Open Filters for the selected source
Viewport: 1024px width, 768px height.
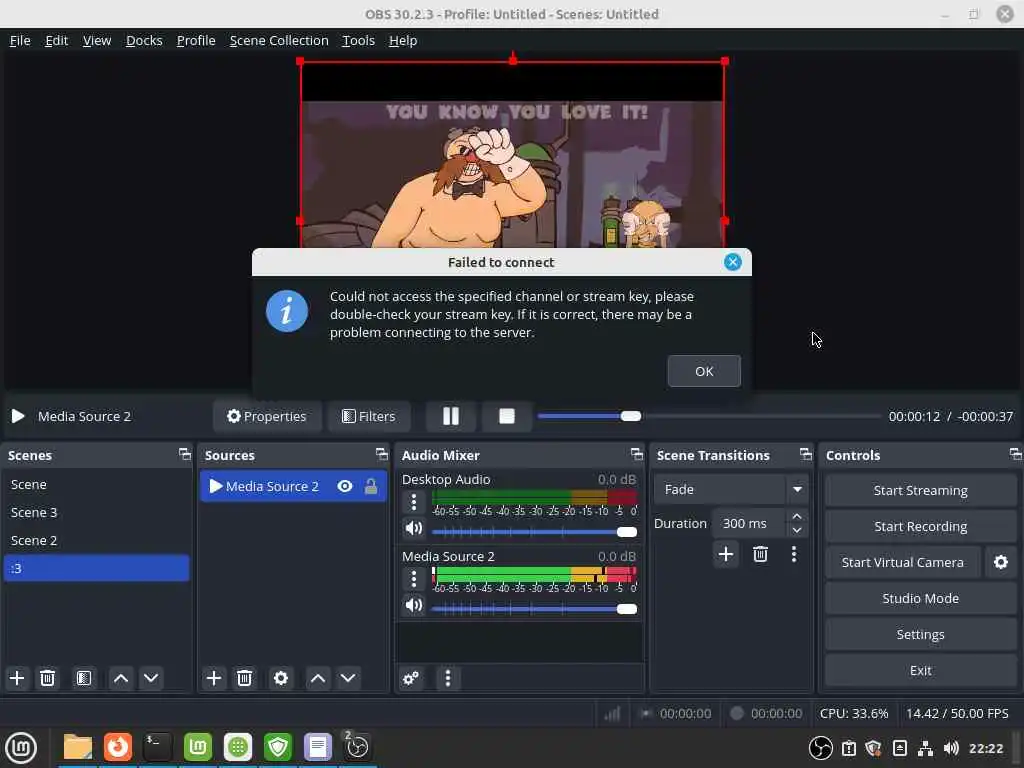pyautogui.click(x=369, y=416)
